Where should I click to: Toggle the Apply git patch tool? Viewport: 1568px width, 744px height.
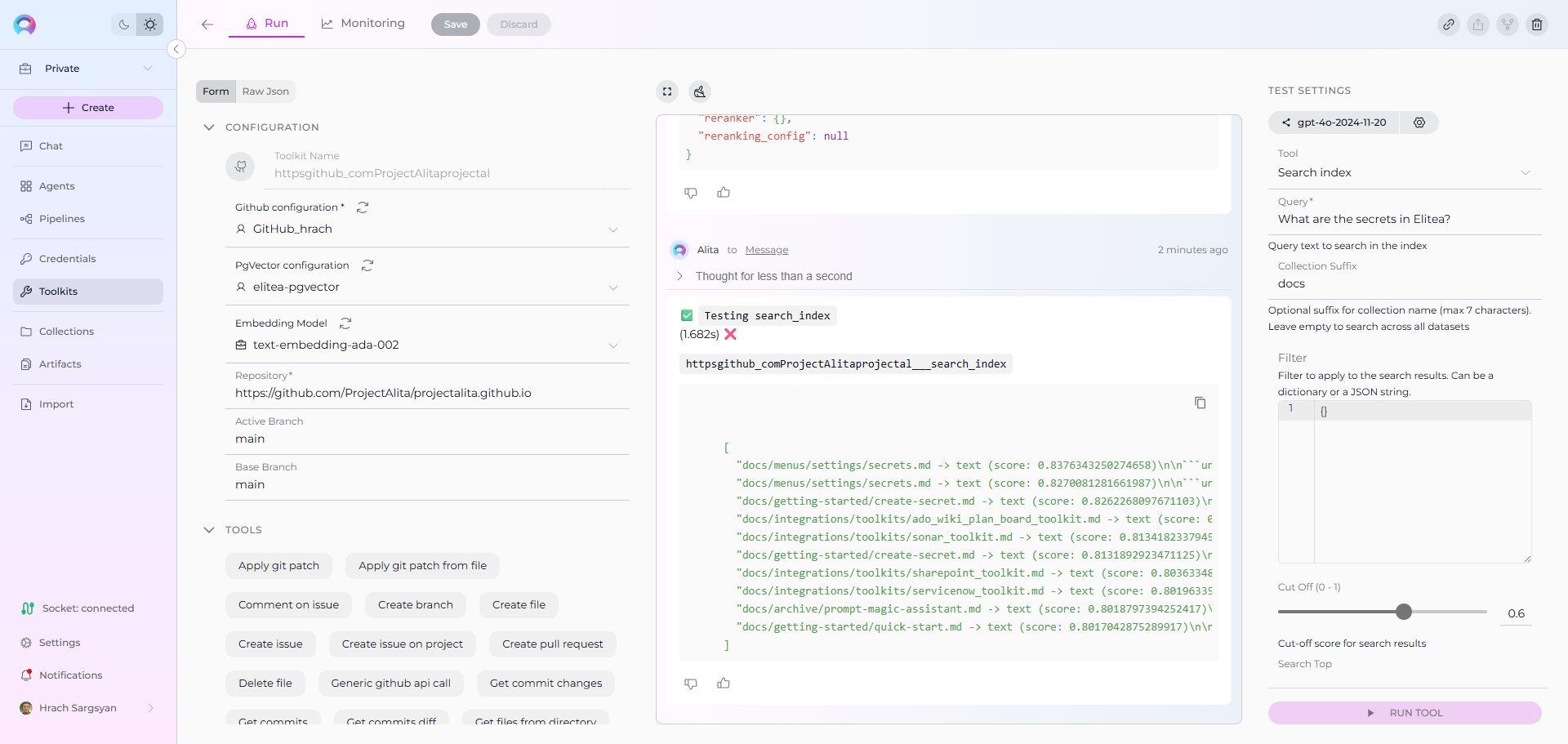click(x=278, y=566)
